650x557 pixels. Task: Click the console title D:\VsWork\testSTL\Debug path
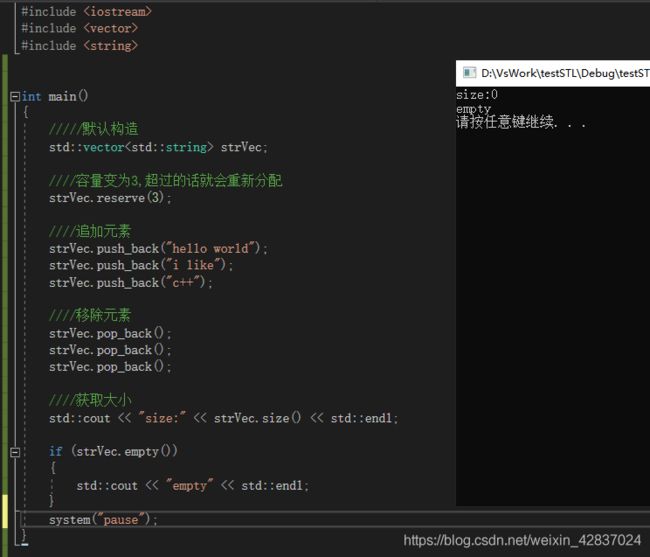565,73
